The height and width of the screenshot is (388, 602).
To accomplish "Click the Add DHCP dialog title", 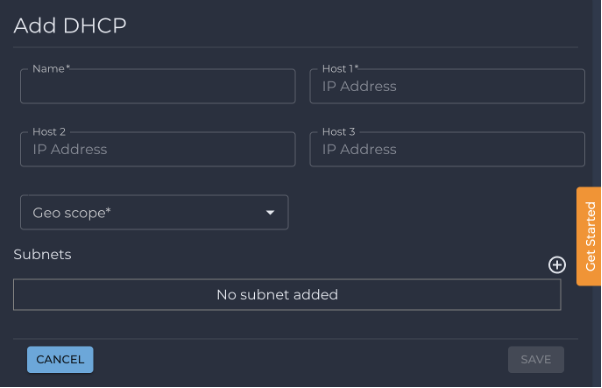I will (70, 26).
